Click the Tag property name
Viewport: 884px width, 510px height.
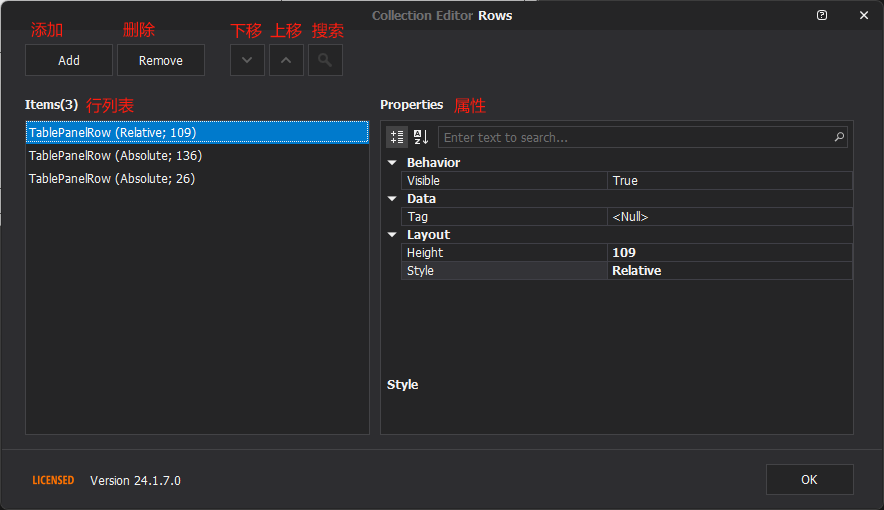[x=504, y=216]
